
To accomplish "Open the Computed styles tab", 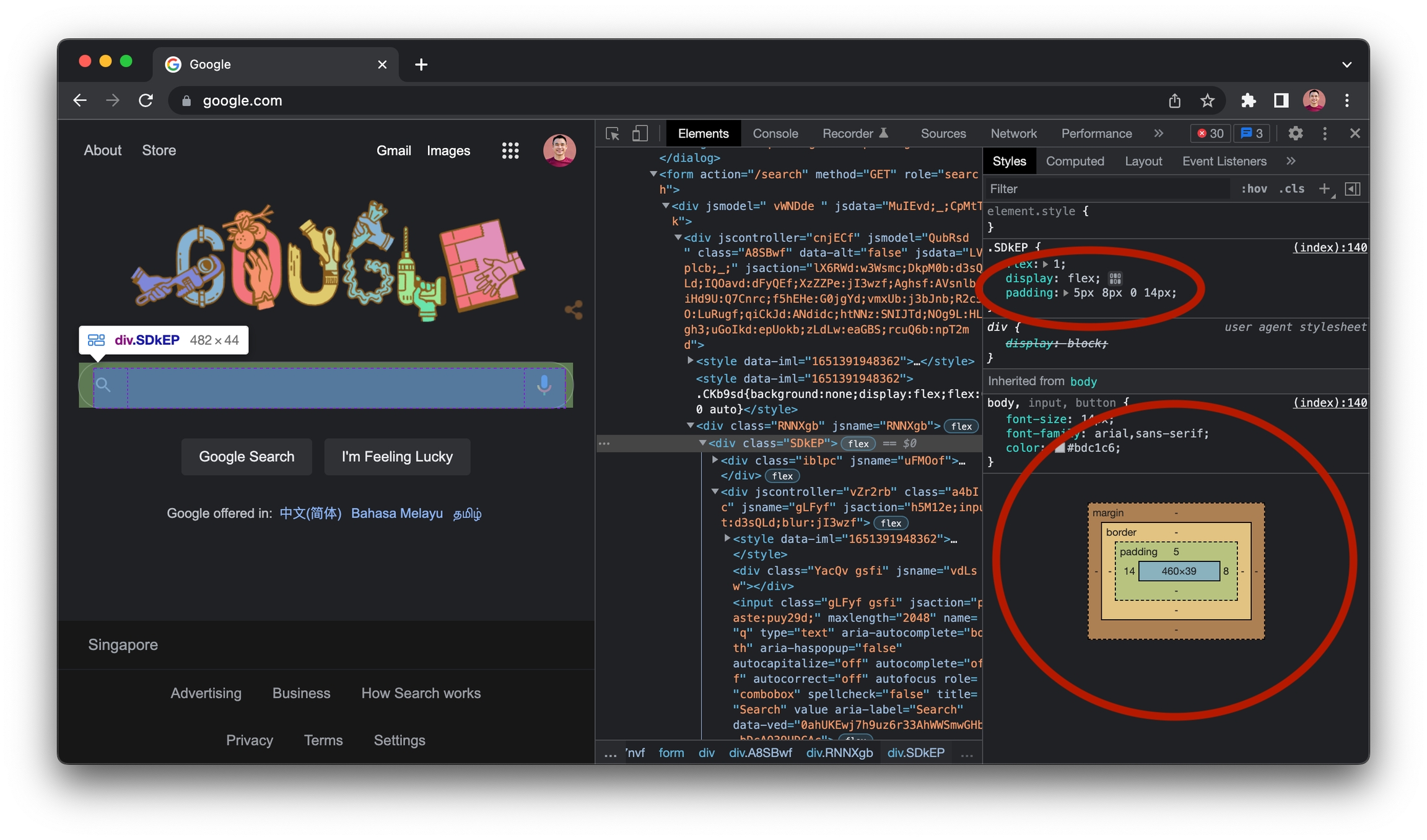I will [x=1075, y=161].
